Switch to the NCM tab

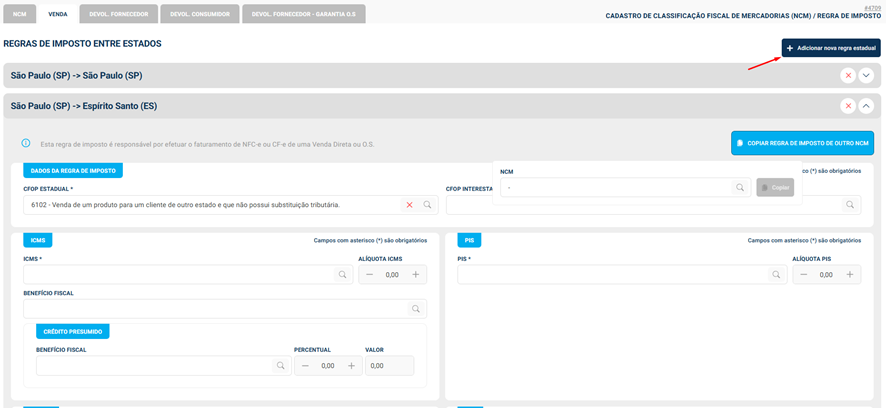(19, 14)
